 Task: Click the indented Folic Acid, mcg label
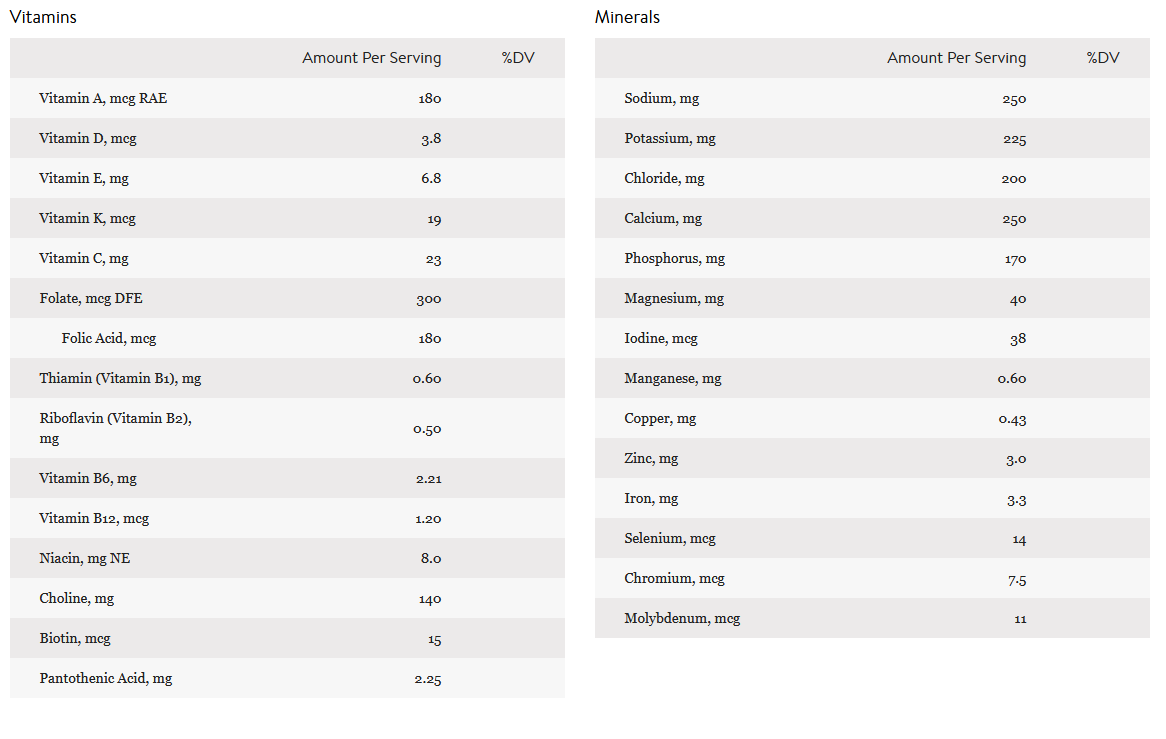click(x=109, y=338)
